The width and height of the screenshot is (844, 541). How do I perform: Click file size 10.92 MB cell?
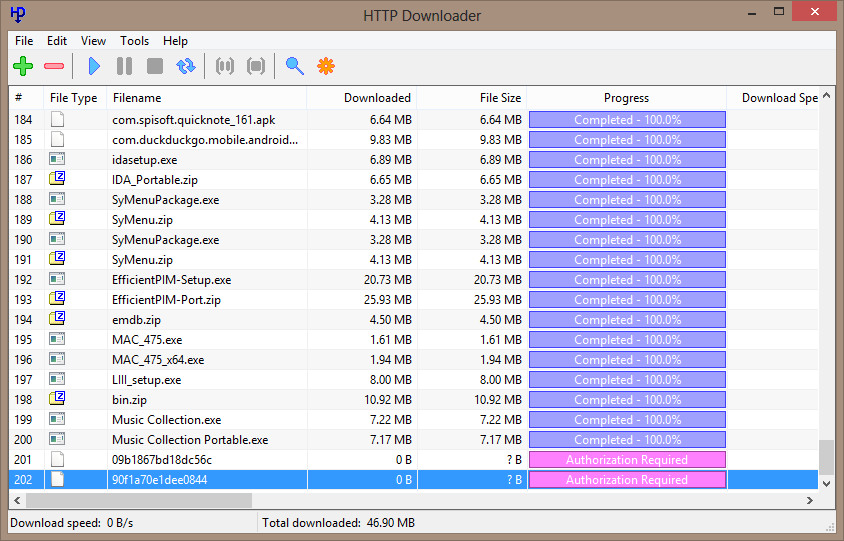point(497,400)
